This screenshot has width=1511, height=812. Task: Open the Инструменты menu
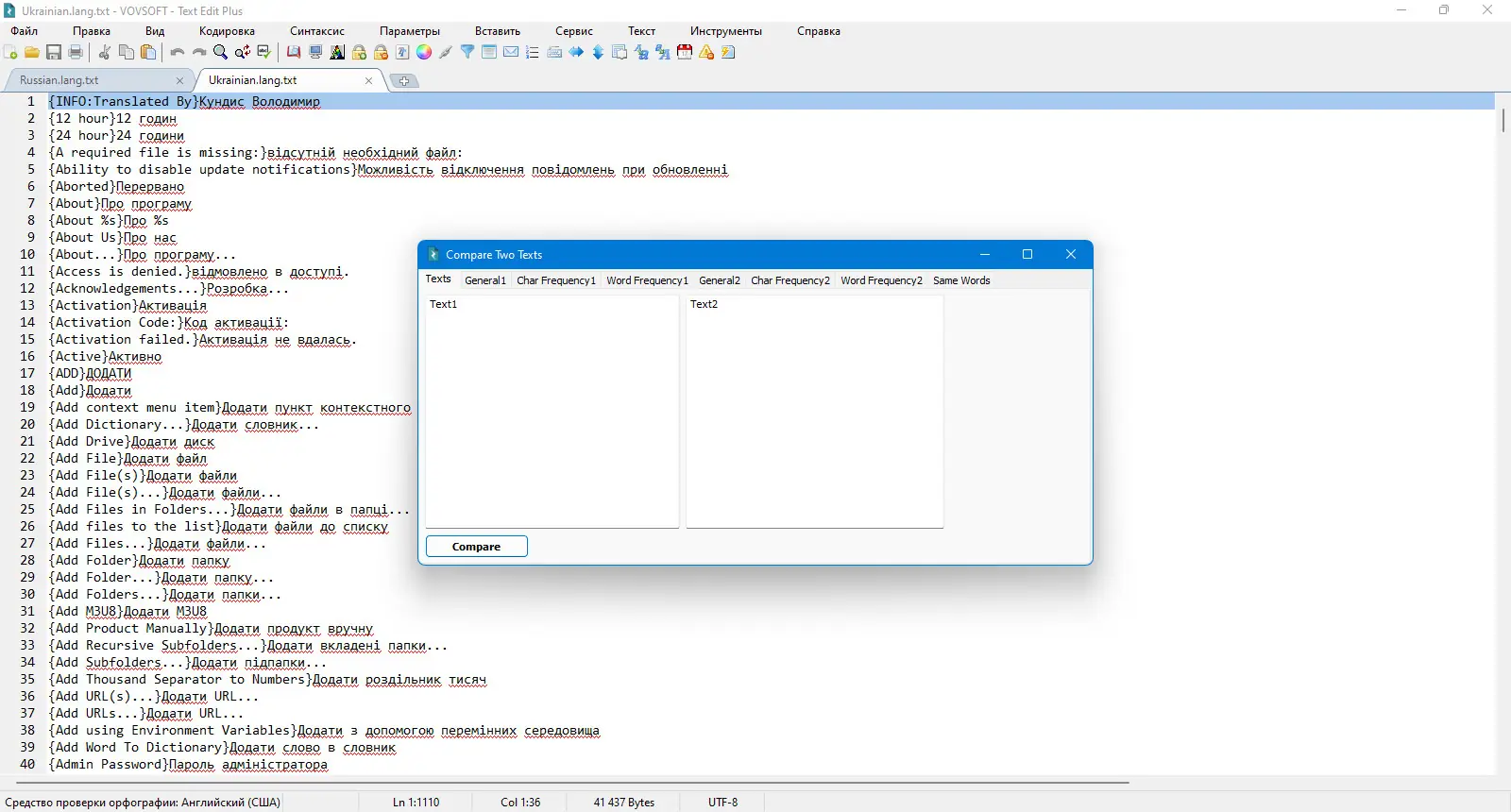point(726,31)
